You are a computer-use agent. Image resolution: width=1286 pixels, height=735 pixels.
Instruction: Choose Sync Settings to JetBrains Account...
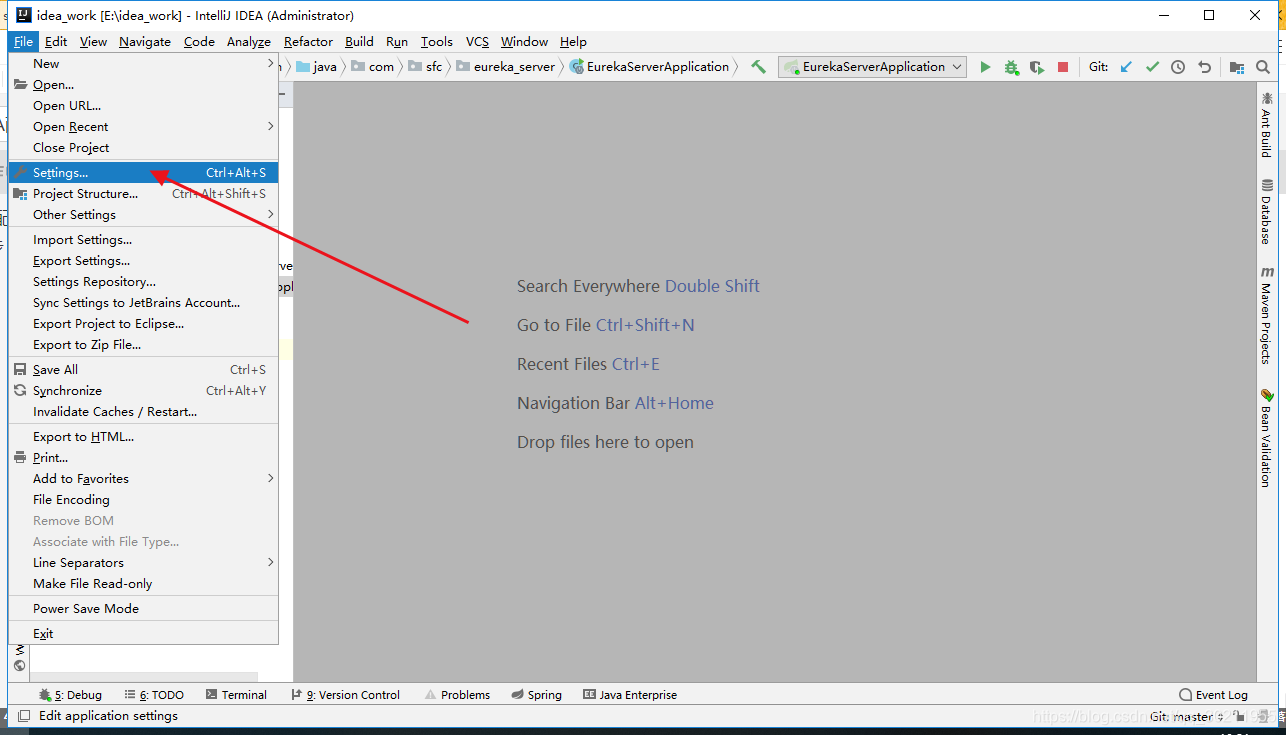point(144,303)
